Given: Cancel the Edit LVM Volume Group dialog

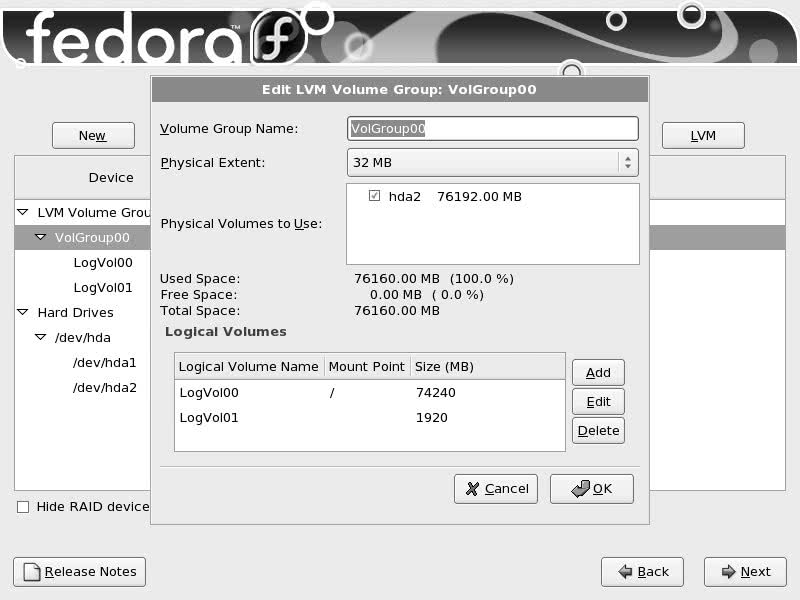Looking at the screenshot, I should [x=496, y=489].
